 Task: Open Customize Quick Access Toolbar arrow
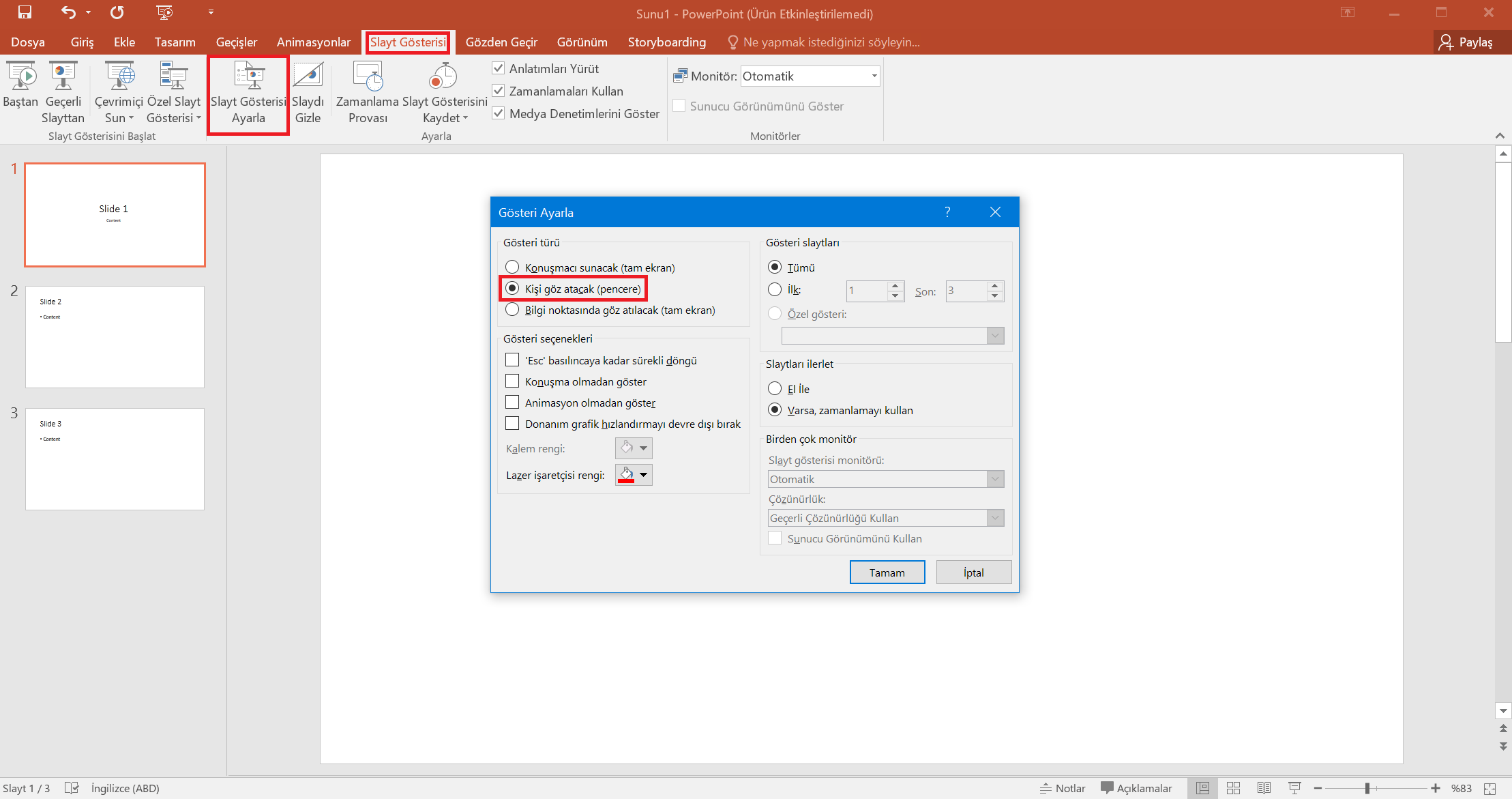tap(211, 12)
